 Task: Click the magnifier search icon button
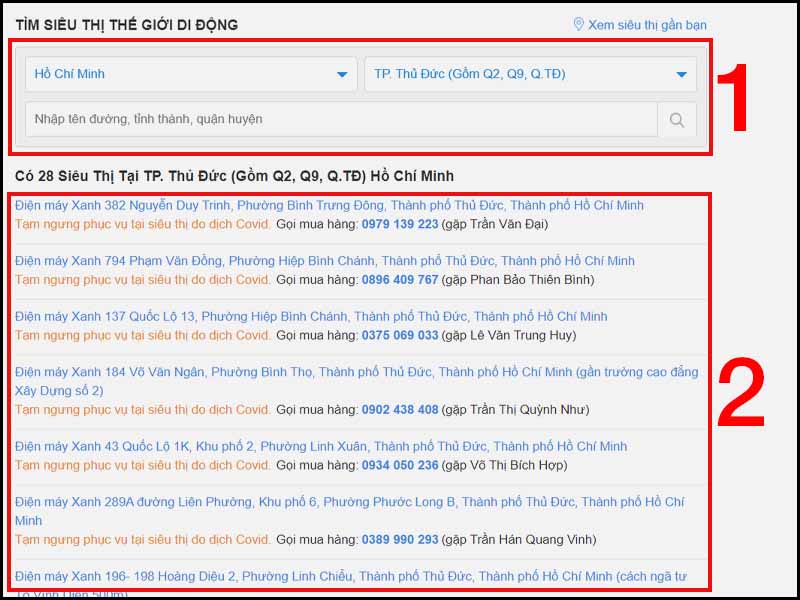pyautogui.click(x=677, y=119)
